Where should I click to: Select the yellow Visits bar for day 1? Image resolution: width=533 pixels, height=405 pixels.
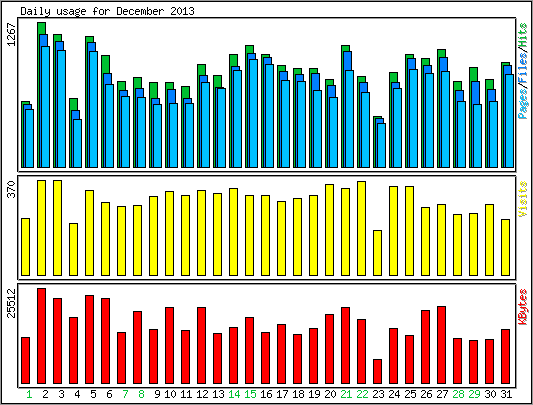tap(25, 247)
